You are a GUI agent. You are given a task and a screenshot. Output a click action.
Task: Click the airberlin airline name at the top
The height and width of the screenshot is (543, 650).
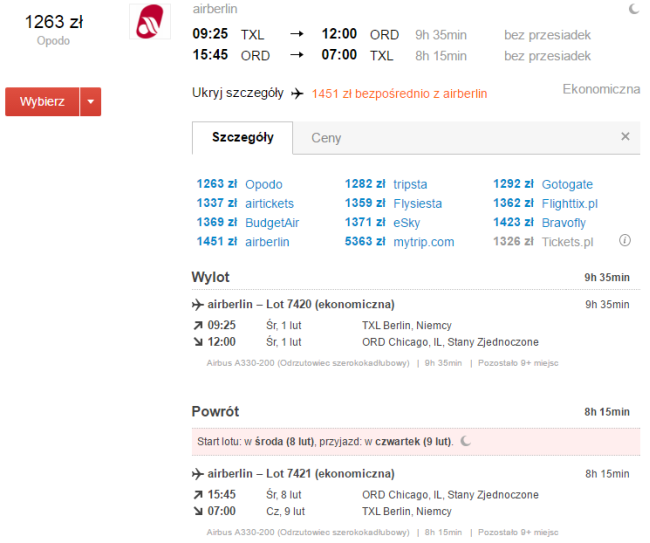point(215,9)
